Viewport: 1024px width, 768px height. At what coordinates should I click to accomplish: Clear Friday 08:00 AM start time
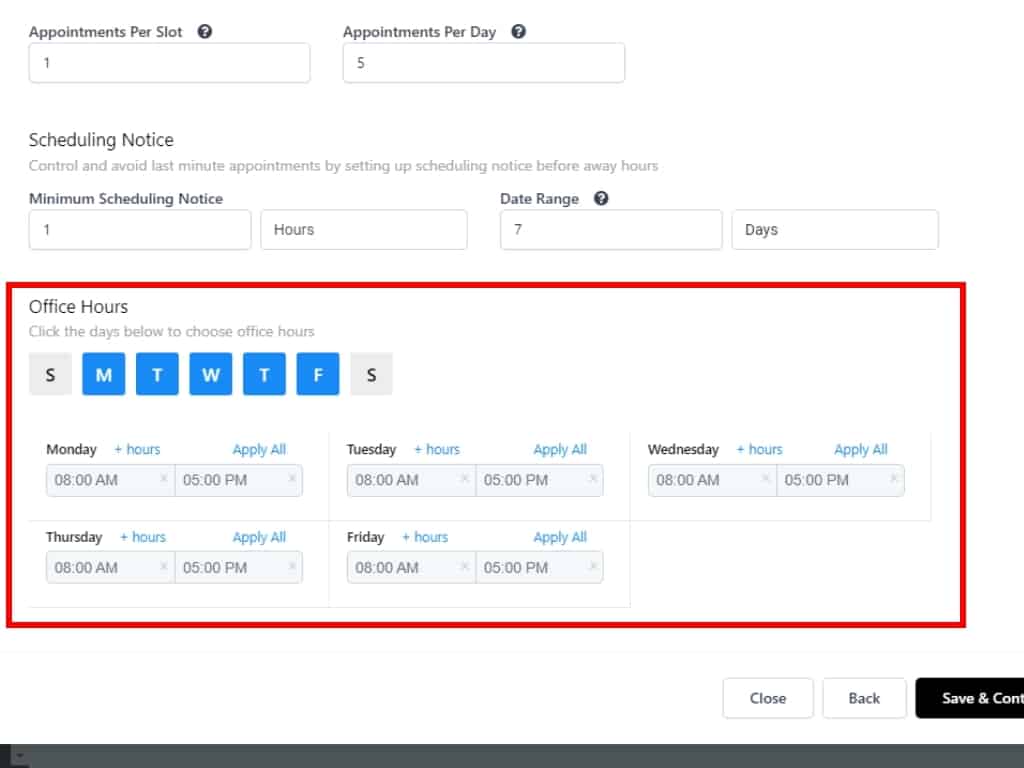[x=465, y=567]
